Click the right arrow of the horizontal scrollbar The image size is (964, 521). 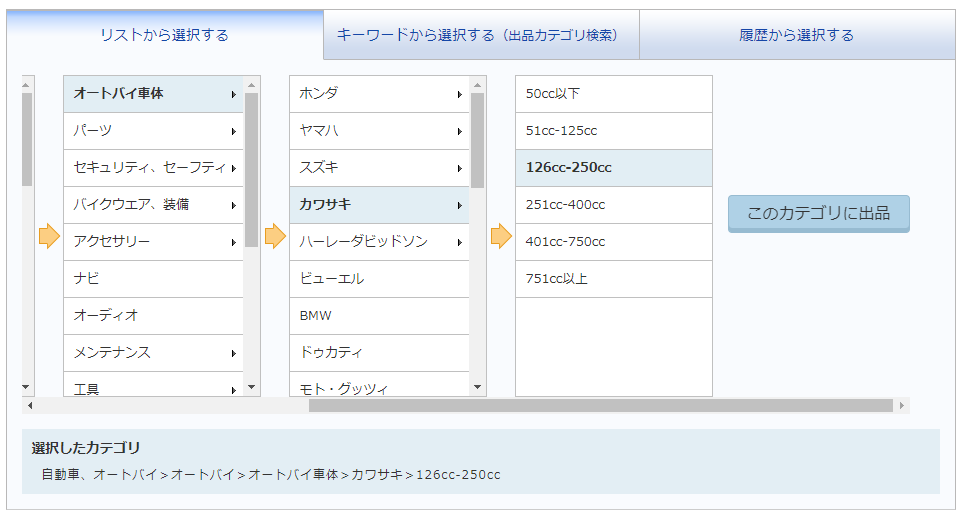pos(902,405)
